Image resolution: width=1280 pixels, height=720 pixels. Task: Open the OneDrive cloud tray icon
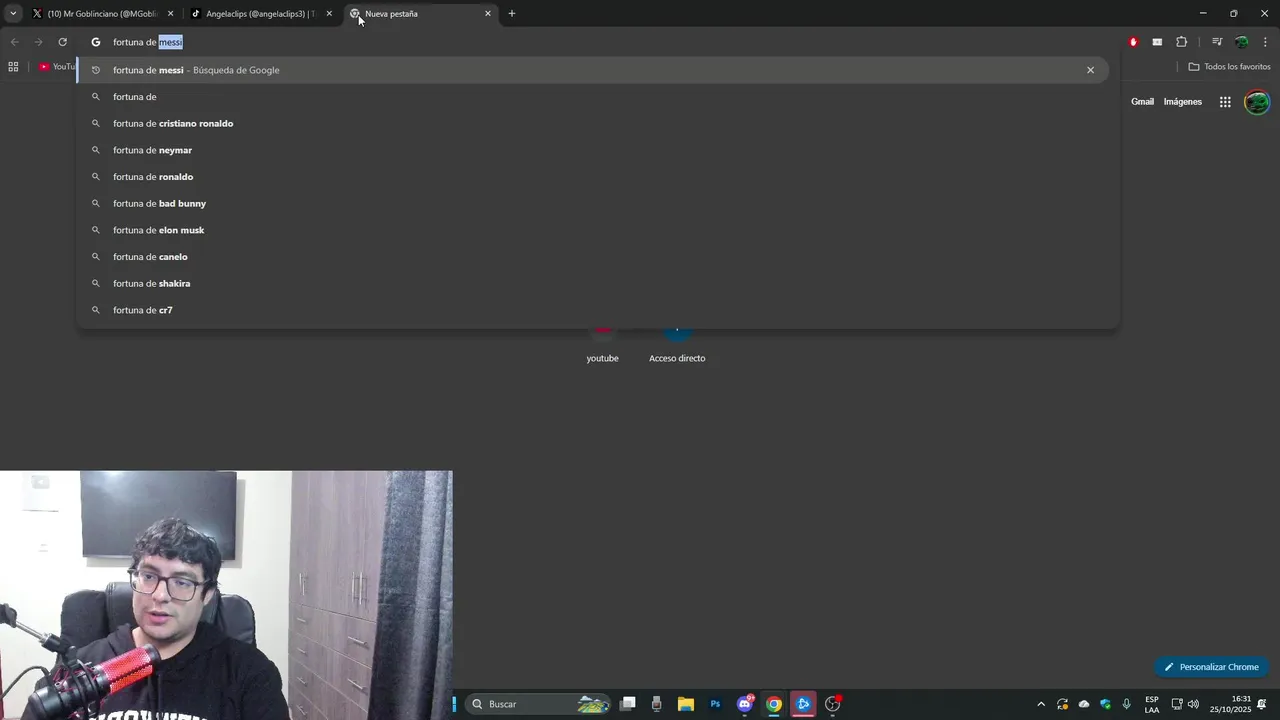click(x=1084, y=704)
